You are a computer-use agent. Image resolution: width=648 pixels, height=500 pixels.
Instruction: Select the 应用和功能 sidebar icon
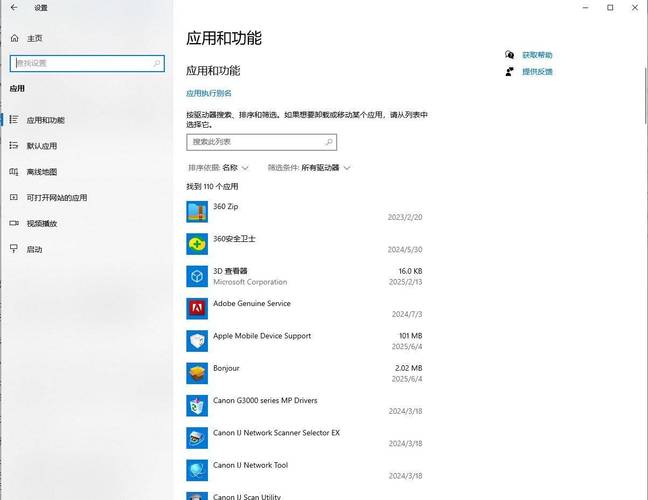[14, 119]
